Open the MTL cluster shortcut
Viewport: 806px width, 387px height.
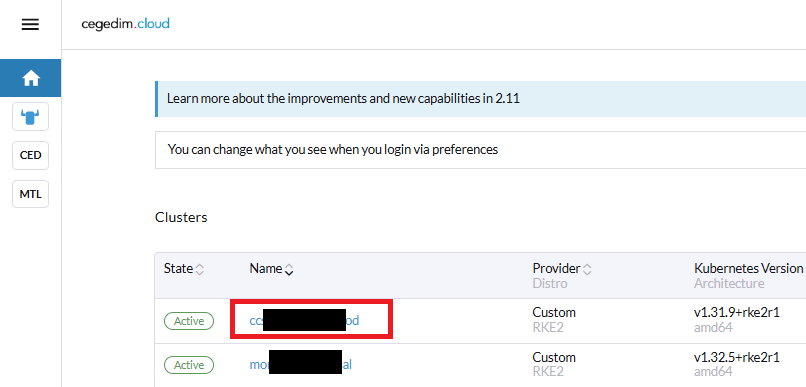[x=30, y=194]
